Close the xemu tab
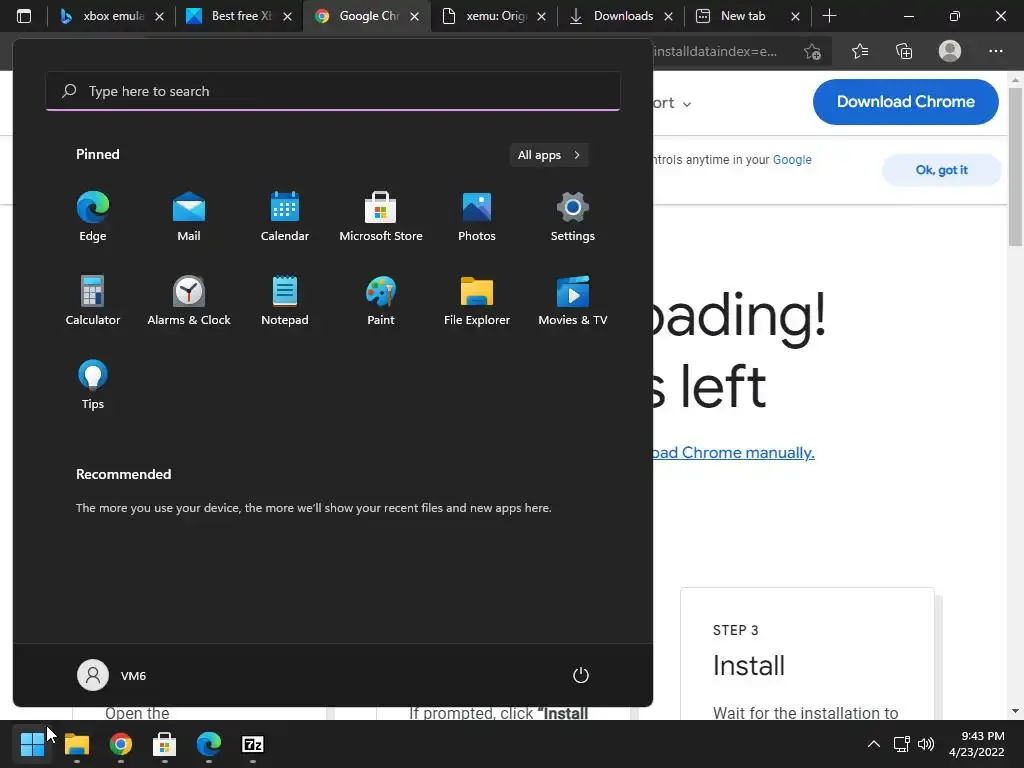Viewport: 1024px width, 768px height. 541,16
